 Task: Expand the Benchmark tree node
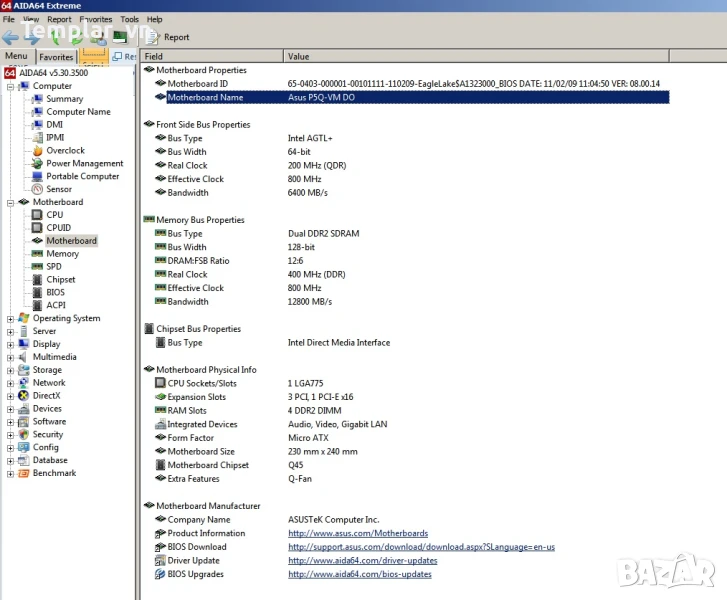point(11,474)
